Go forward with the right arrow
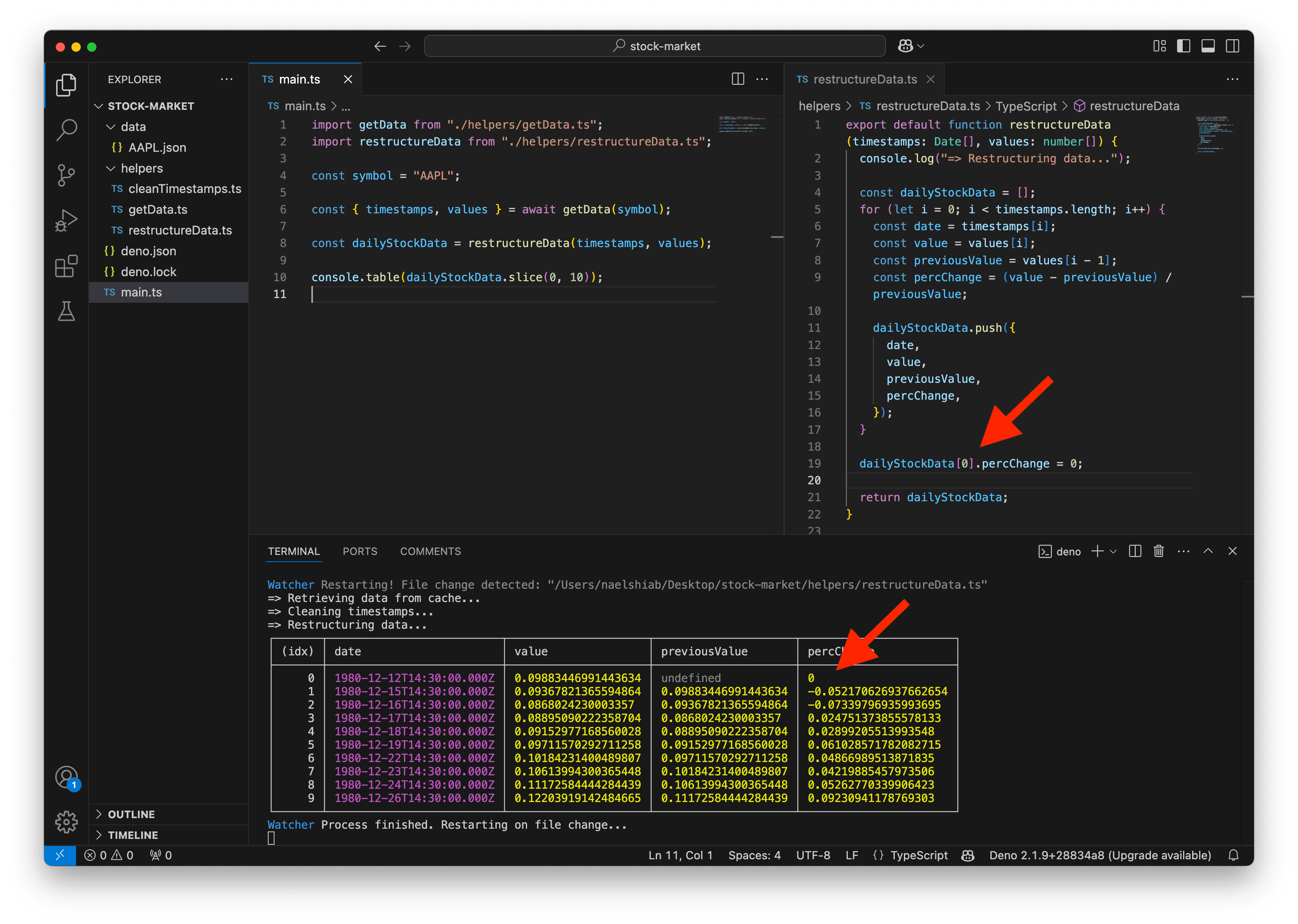1298x924 pixels. [x=404, y=46]
